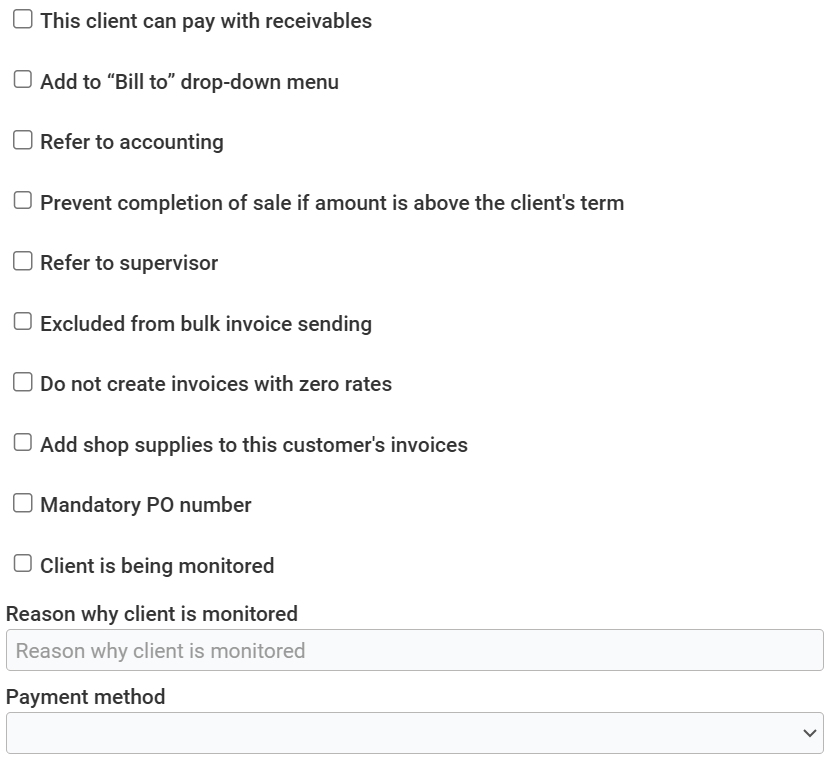
Task: Enable the prevent completion of sale checkbox
Action: point(22,201)
